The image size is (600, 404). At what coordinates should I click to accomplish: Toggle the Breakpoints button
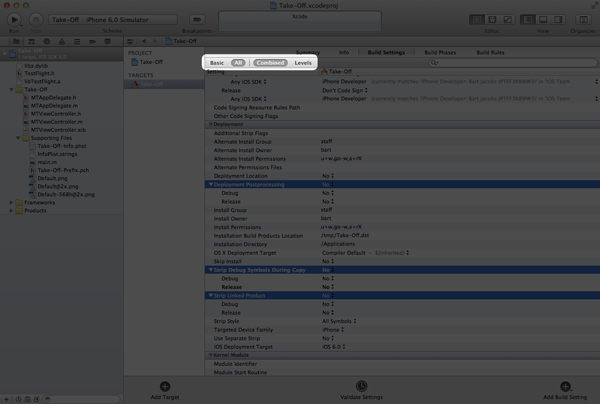click(x=197, y=20)
